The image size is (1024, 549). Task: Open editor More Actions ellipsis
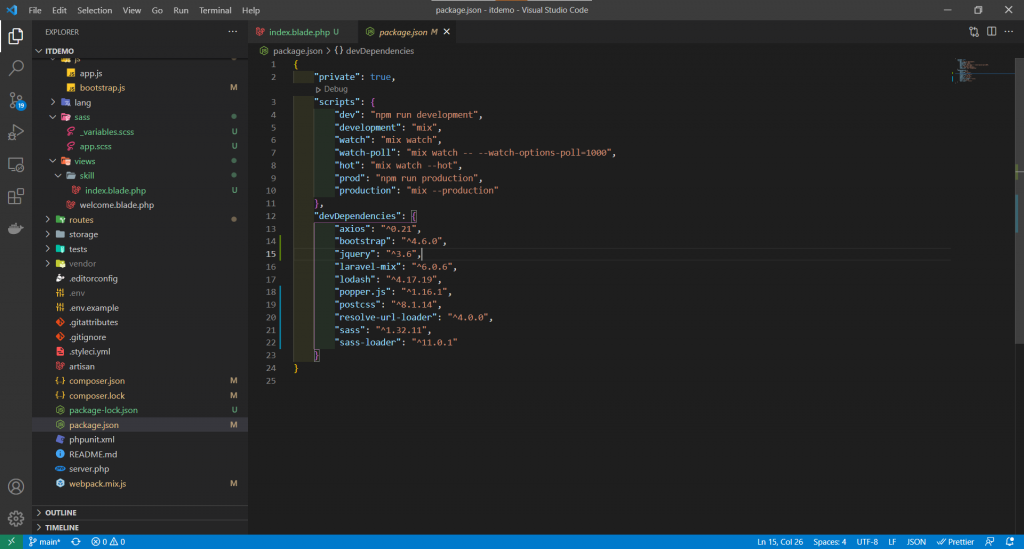(x=1009, y=32)
